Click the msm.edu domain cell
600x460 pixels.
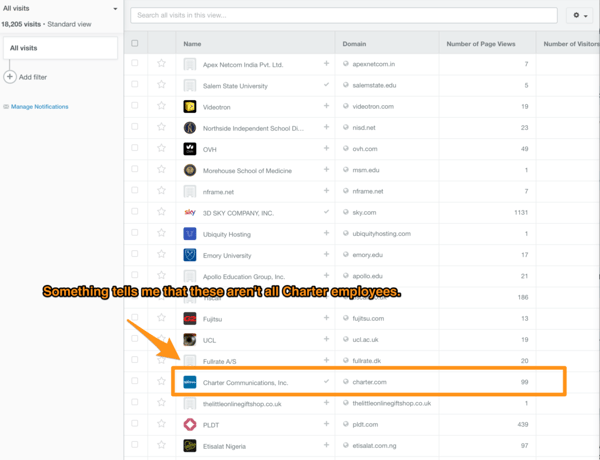(x=366, y=170)
